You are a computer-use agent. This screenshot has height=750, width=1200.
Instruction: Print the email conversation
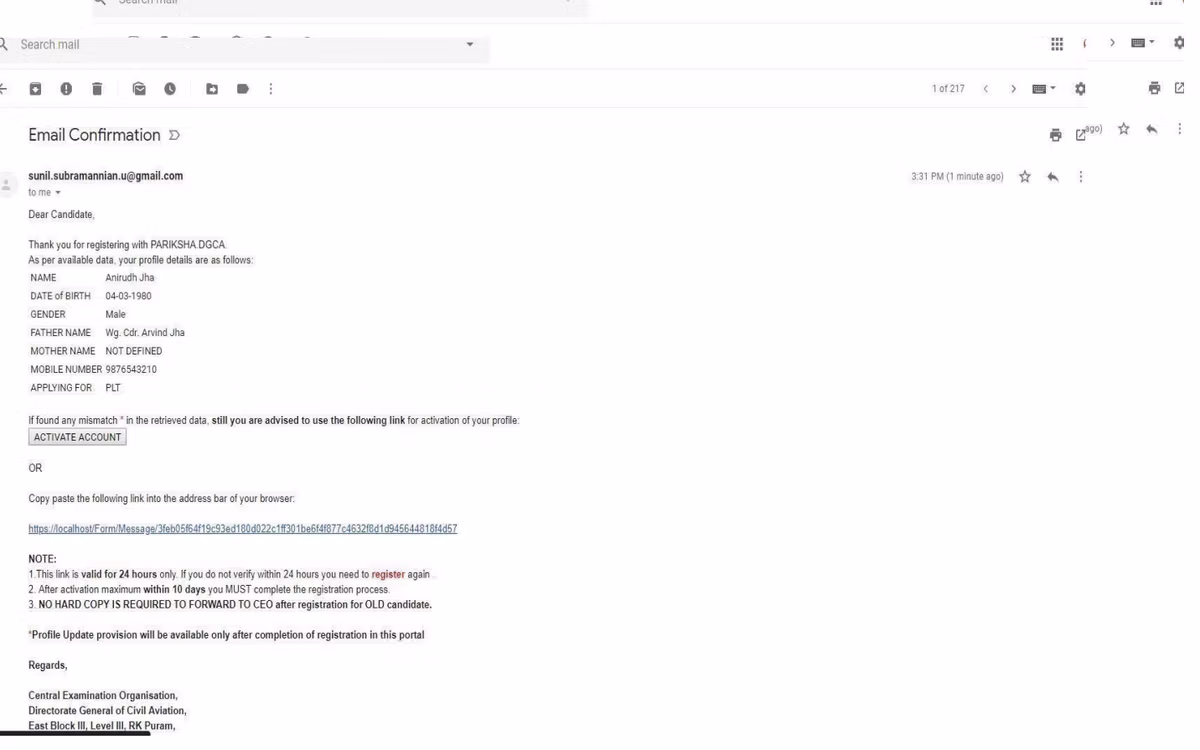pyautogui.click(x=1055, y=135)
